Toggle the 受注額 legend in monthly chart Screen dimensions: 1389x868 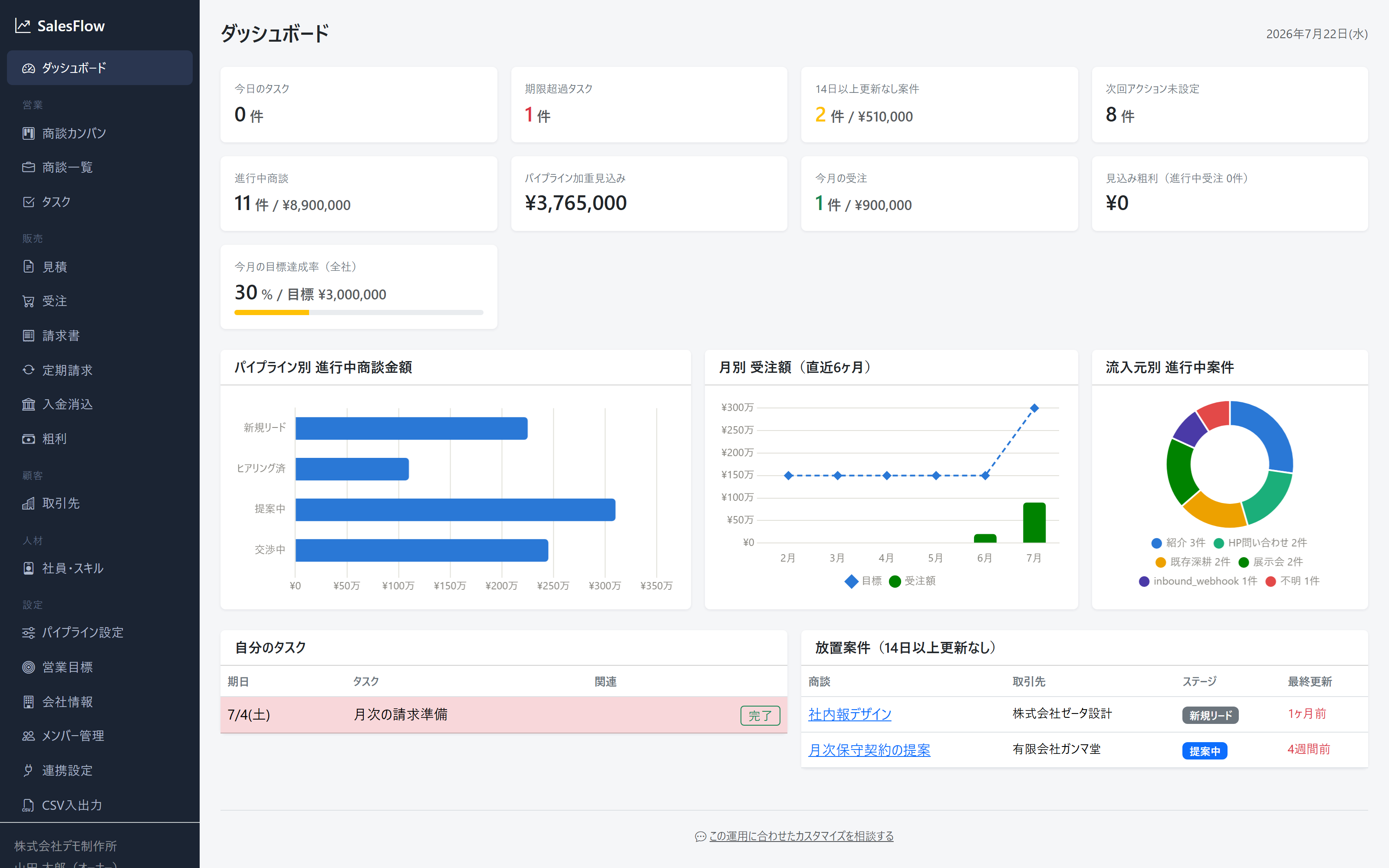(912, 581)
